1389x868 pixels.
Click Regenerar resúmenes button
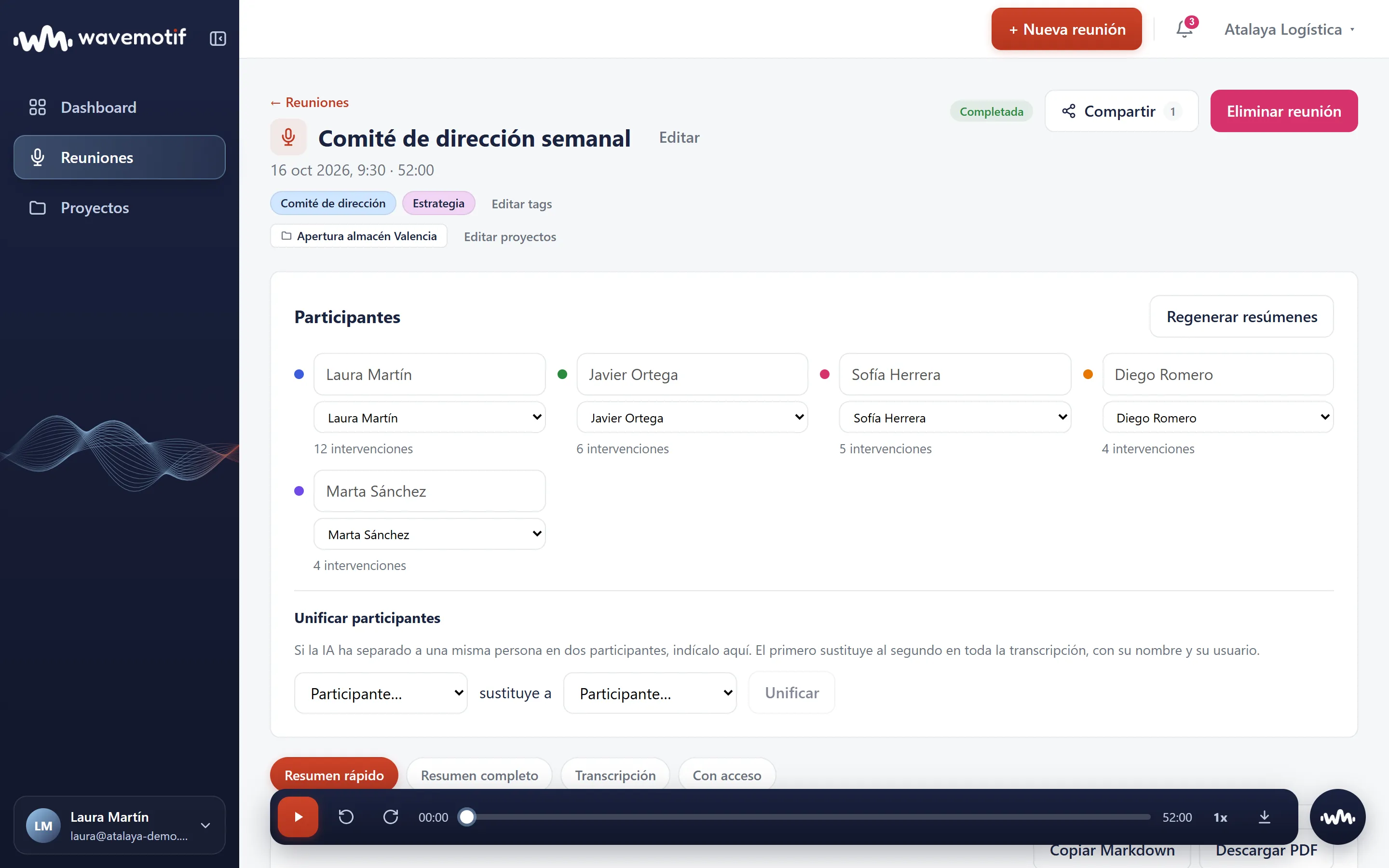[x=1241, y=316]
